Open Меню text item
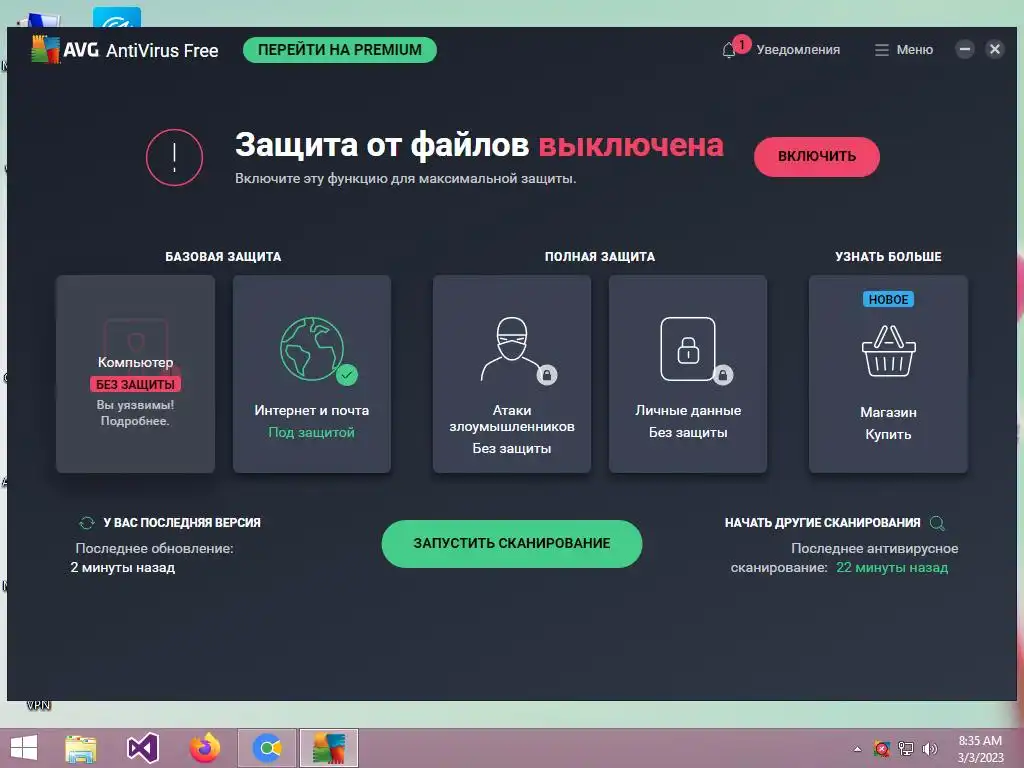This screenshot has height=768, width=1024. coord(914,50)
